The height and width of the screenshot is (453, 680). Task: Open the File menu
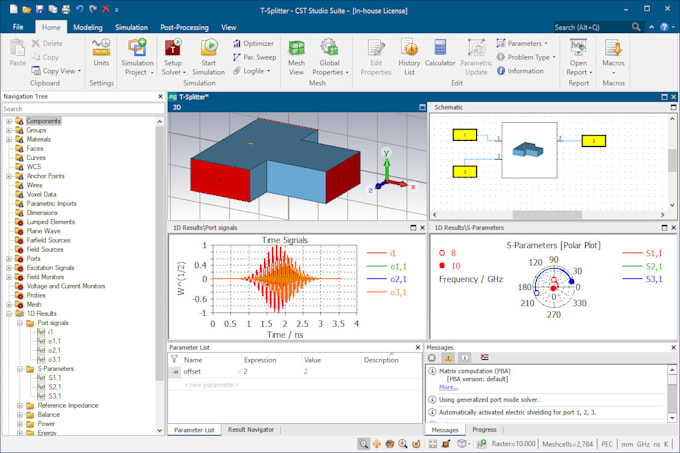(x=18, y=27)
